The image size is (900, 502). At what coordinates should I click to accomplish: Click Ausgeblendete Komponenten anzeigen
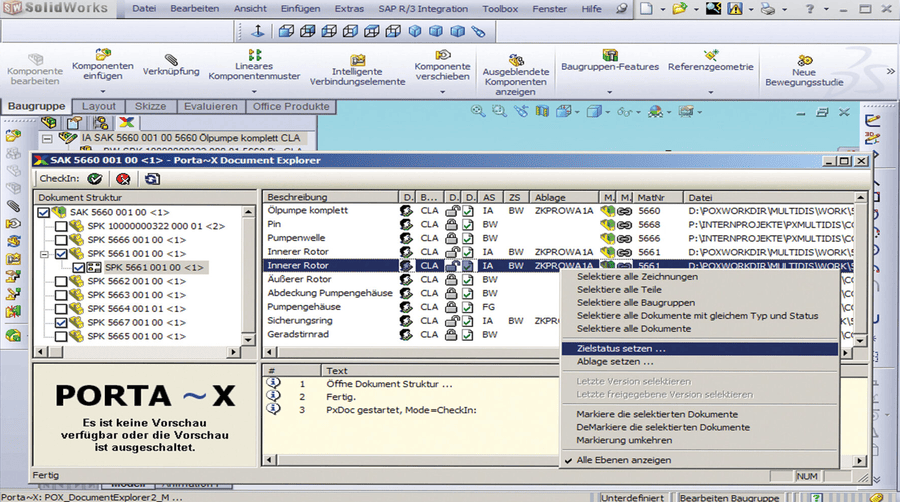[x=515, y=75]
